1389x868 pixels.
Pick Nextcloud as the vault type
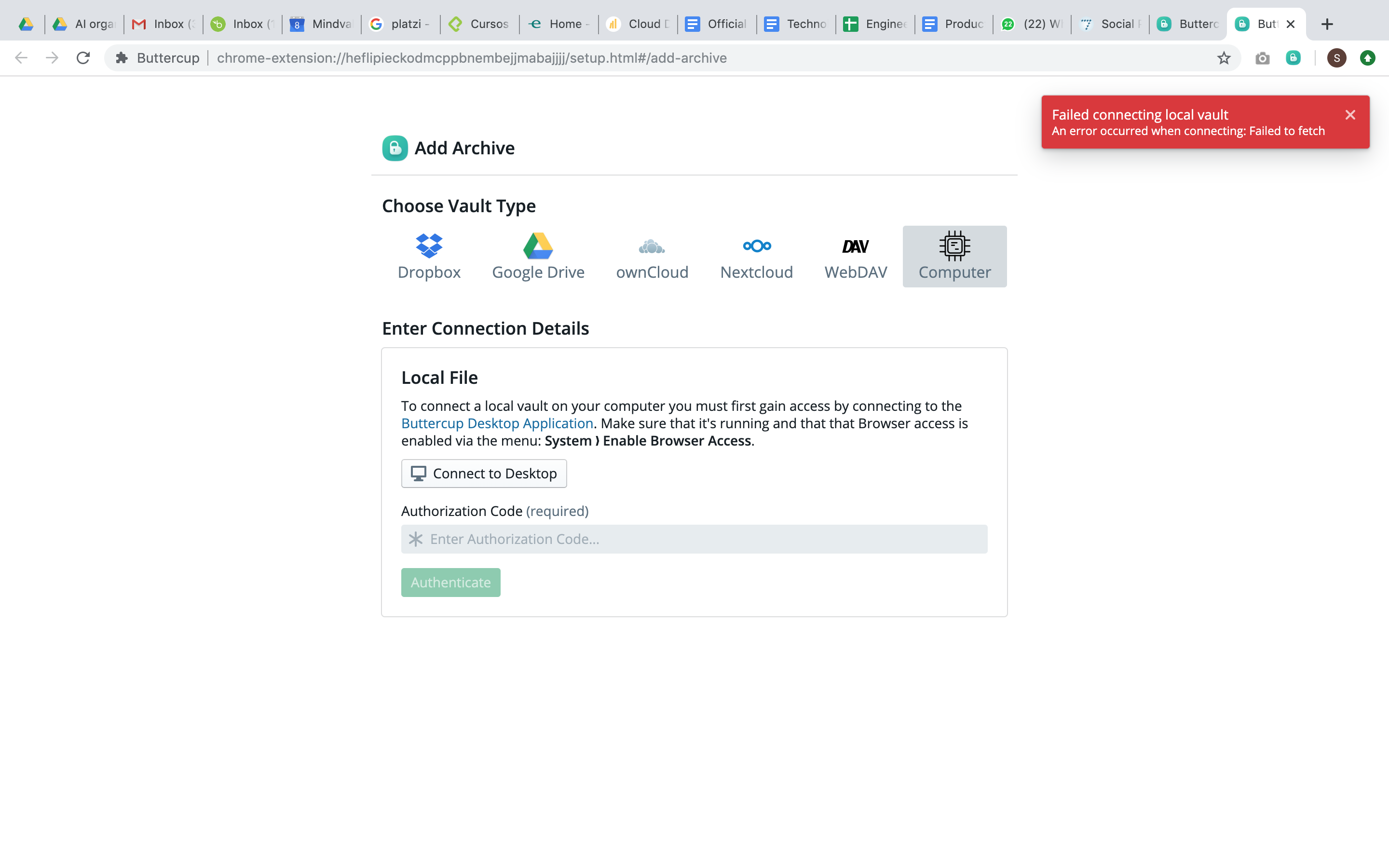[x=757, y=257]
